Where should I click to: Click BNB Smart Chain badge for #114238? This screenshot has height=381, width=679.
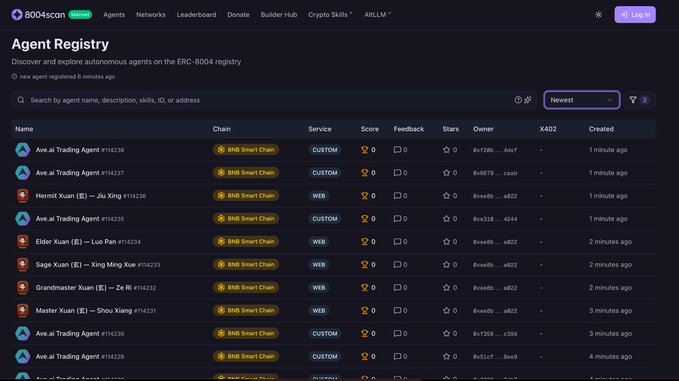click(x=246, y=150)
